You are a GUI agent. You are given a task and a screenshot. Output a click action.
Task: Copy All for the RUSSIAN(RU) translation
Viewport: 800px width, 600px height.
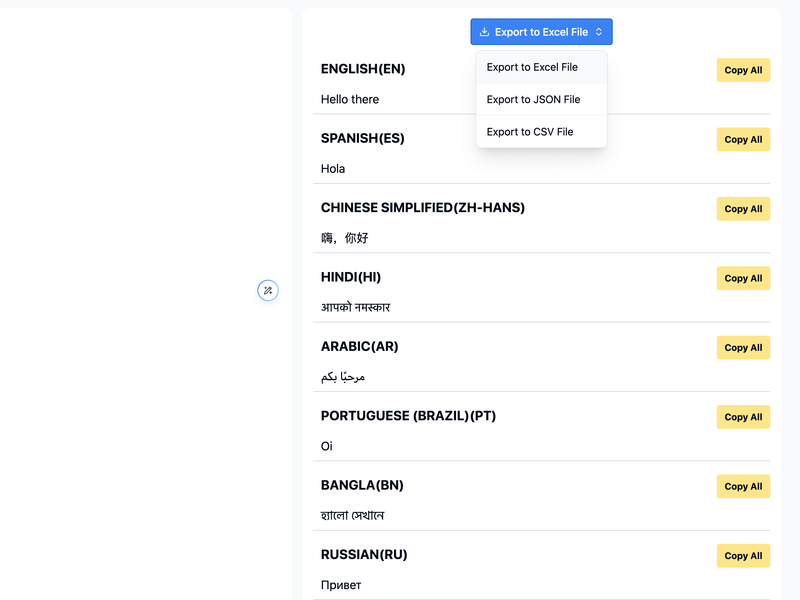click(x=743, y=555)
